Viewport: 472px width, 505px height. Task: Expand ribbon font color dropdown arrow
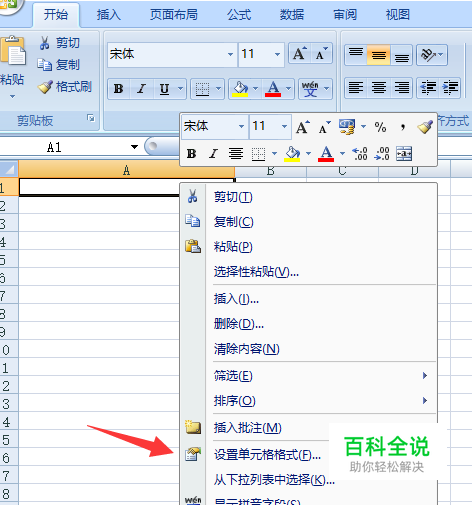click(x=288, y=89)
